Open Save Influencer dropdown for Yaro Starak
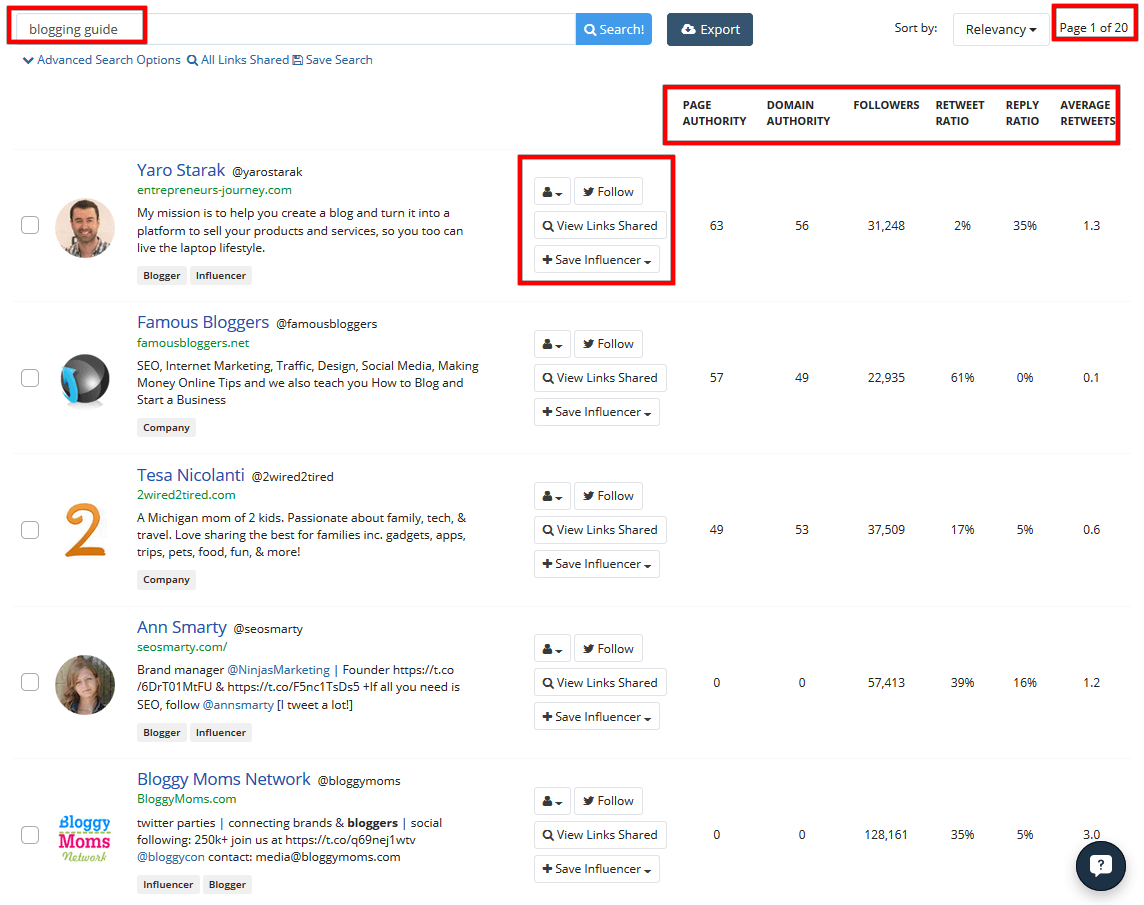The height and width of the screenshot is (905, 1144). pos(597,260)
